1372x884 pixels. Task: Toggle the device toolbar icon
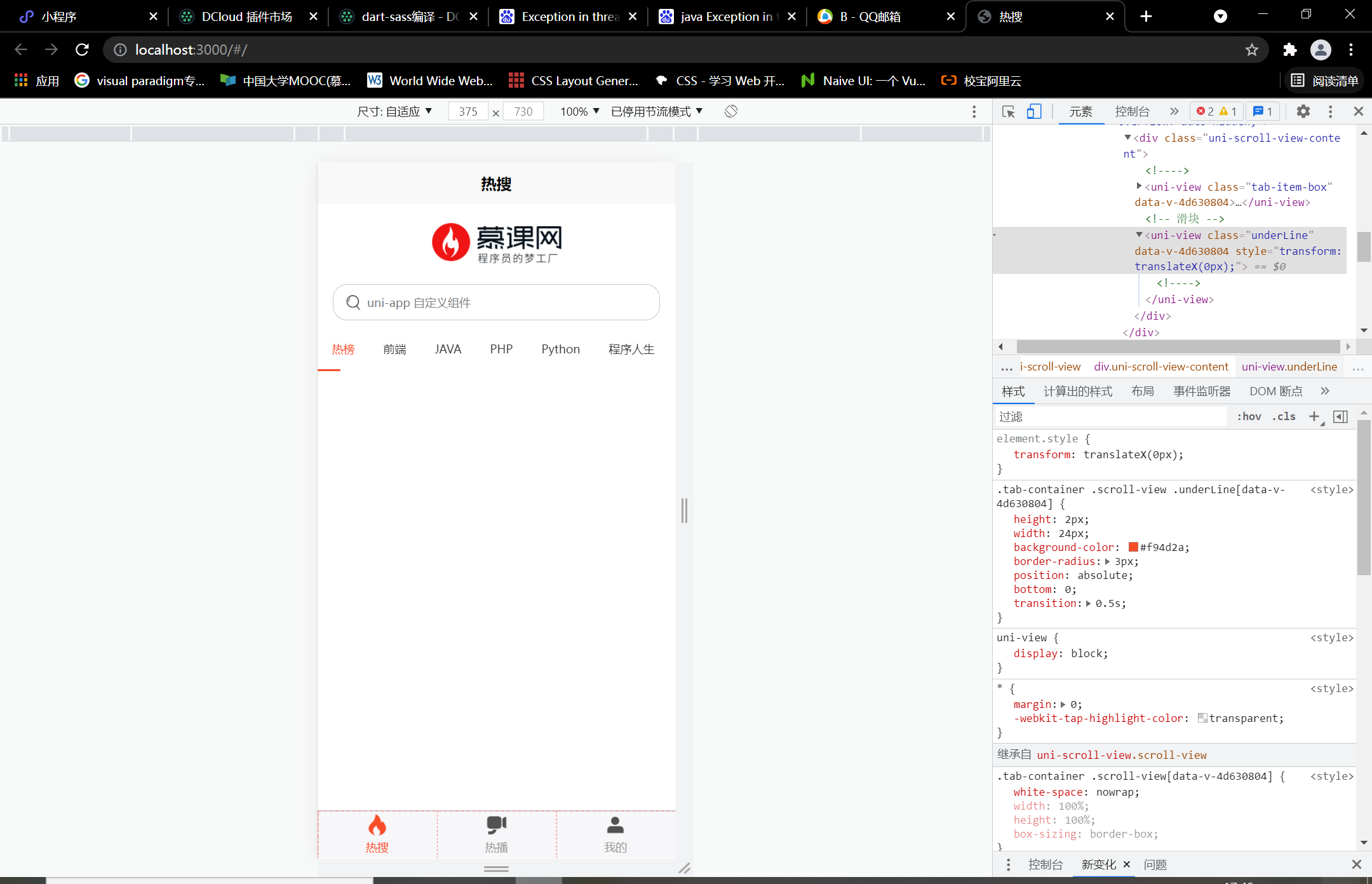(x=1034, y=112)
